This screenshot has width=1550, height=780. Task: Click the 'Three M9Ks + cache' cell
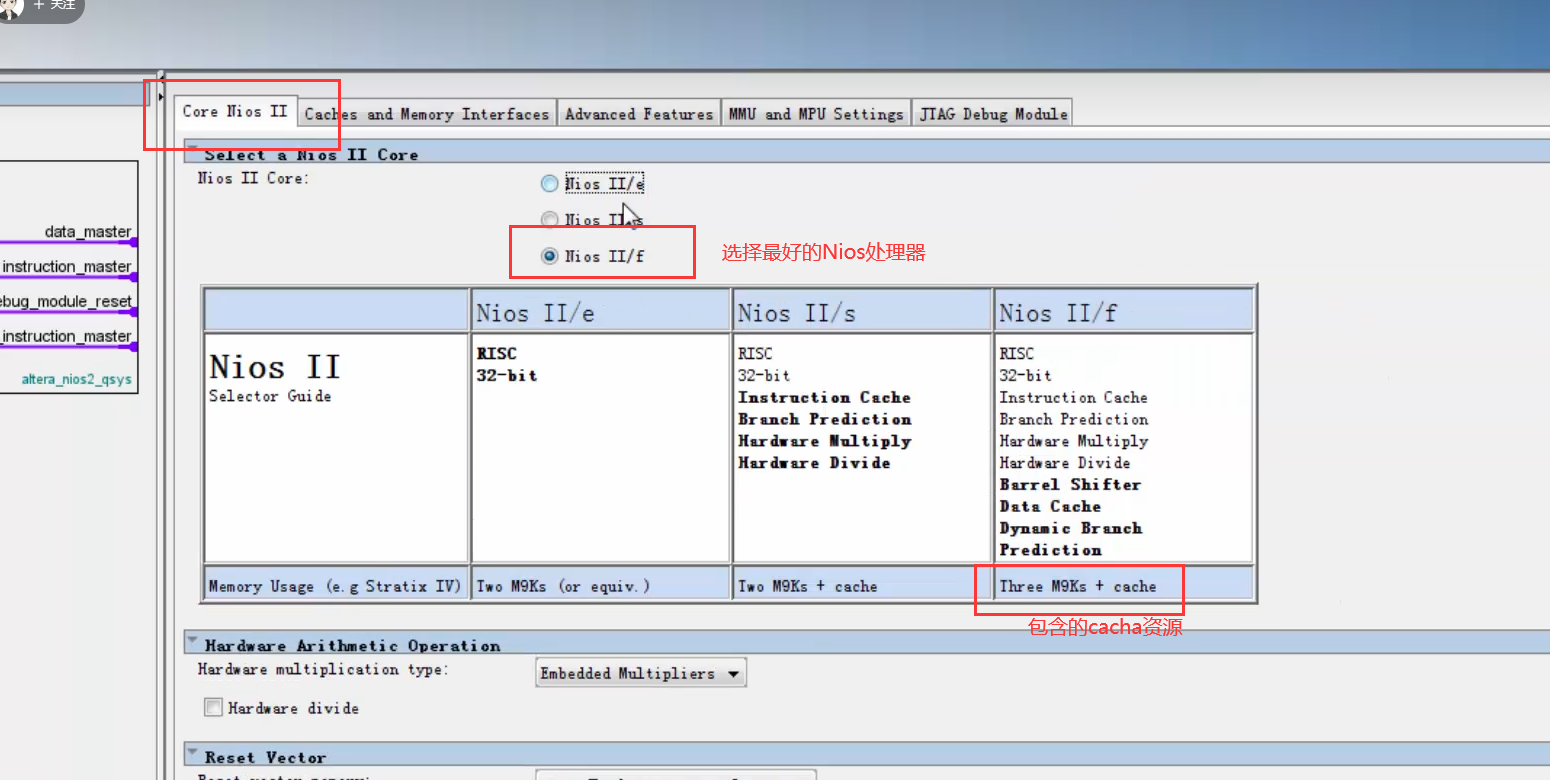click(x=1124, y=586)
